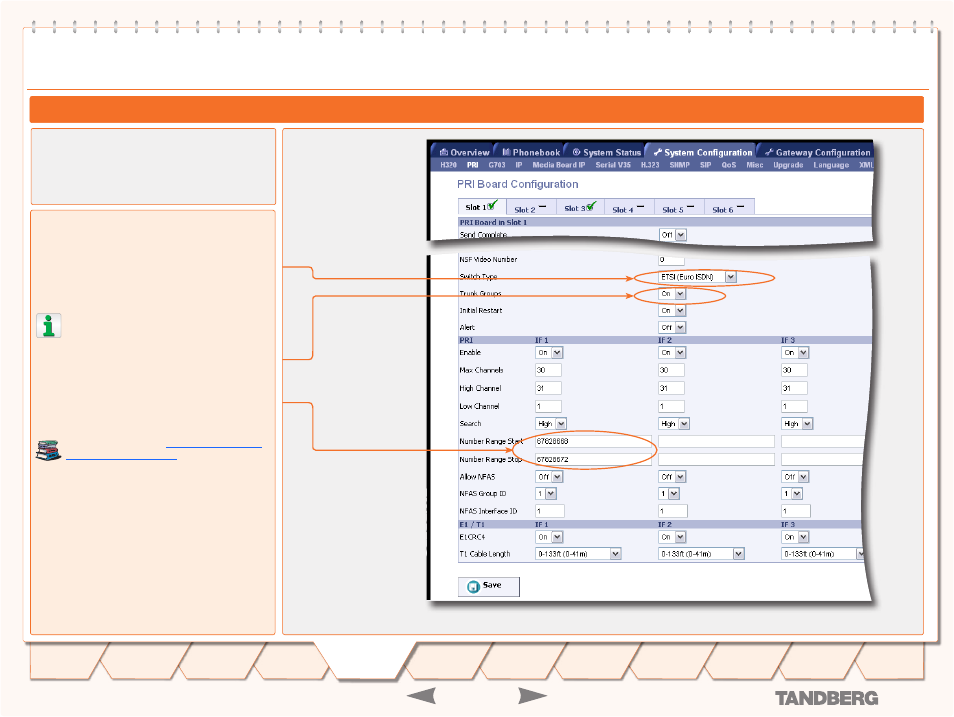Select the SIP submenu item
This screenshot has width=954, height=717.
(x=706, y=165)
